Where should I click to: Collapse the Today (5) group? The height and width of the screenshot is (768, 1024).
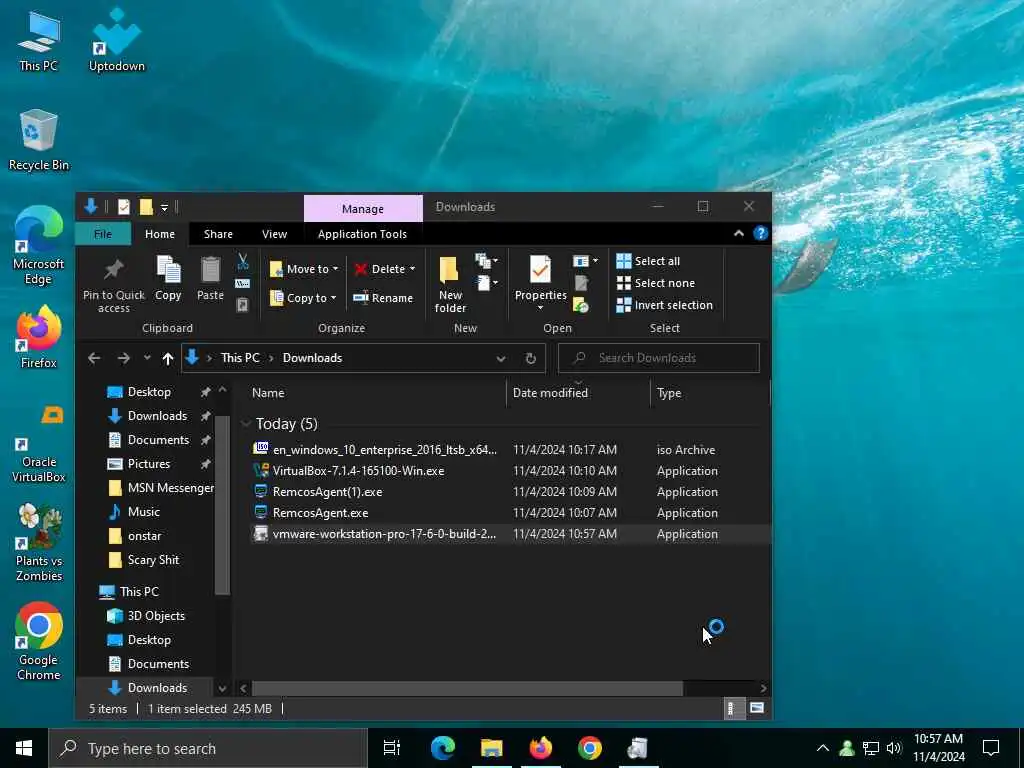point(246,424)
